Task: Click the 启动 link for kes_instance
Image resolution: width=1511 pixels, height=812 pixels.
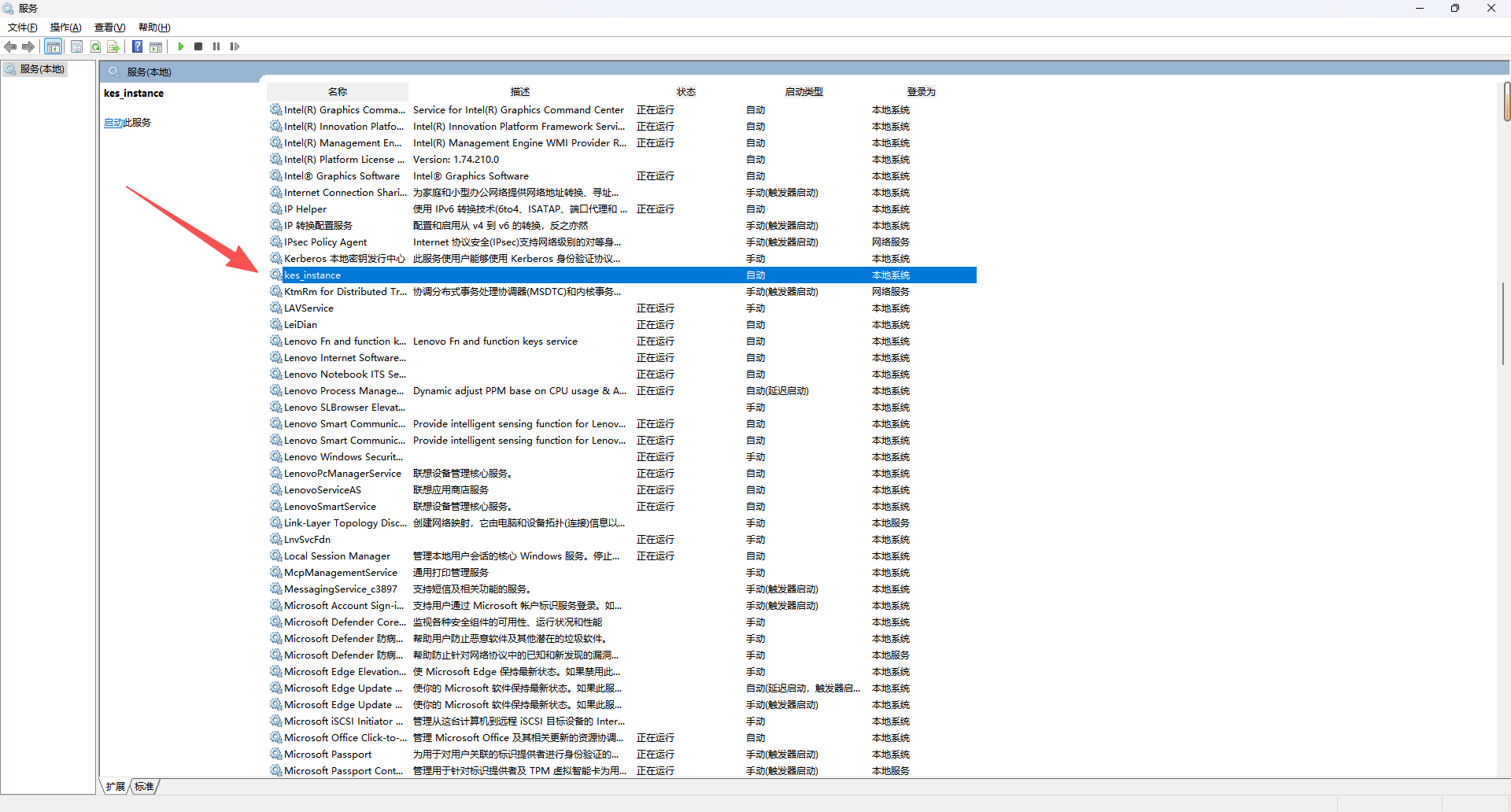Action: (x=113, y=123)
